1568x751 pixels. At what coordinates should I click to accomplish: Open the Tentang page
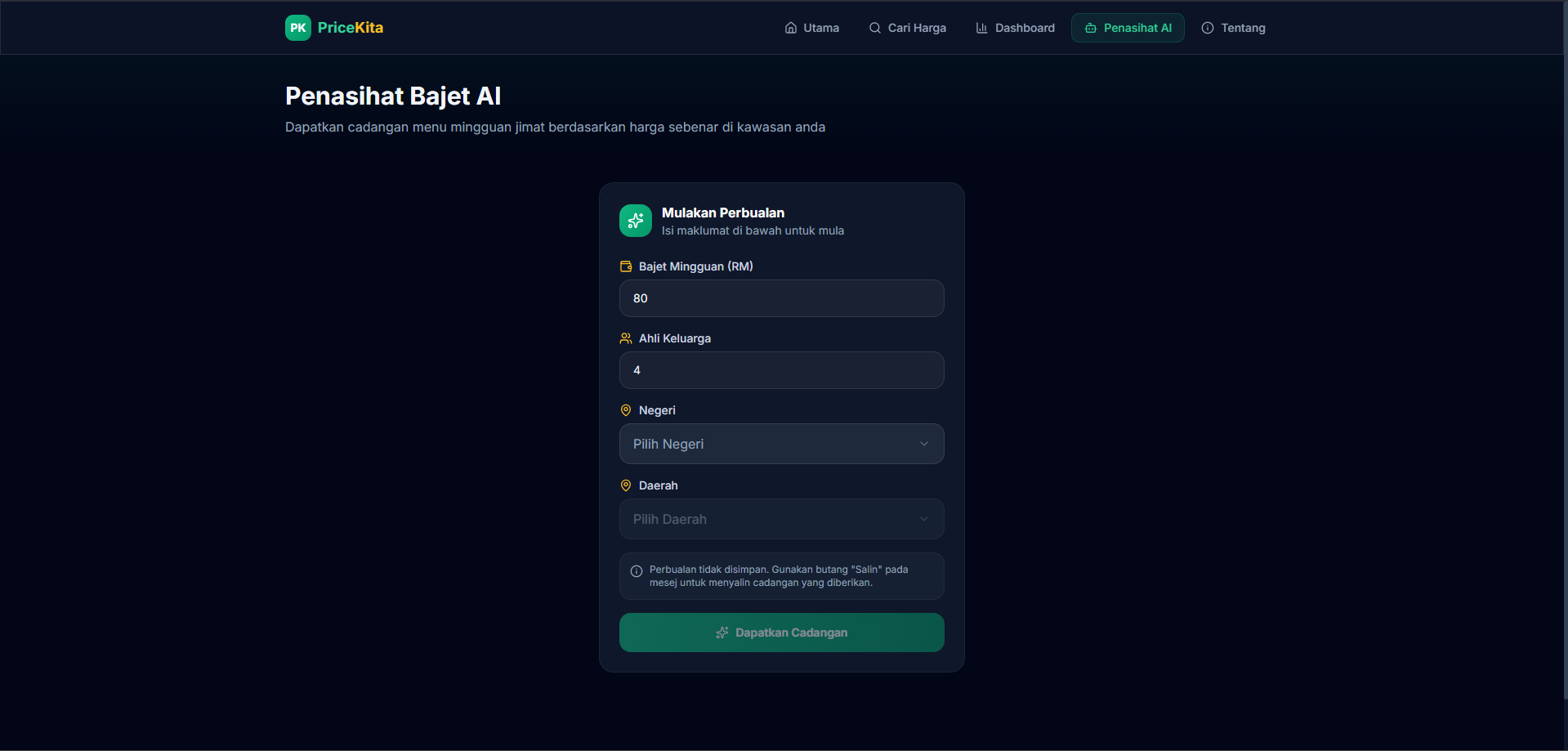point(1233,28)
